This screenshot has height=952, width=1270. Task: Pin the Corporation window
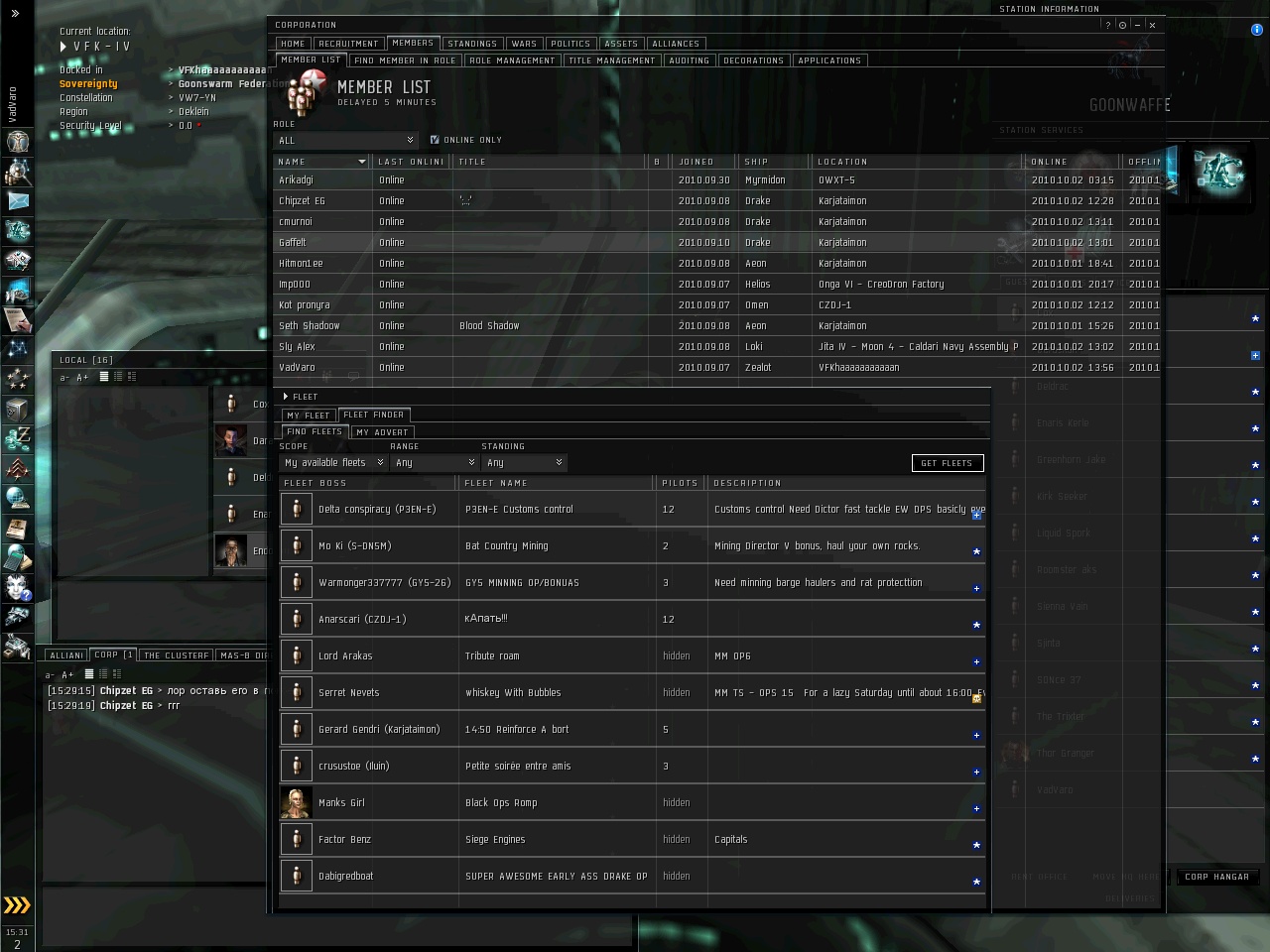tap(1122, 25)
